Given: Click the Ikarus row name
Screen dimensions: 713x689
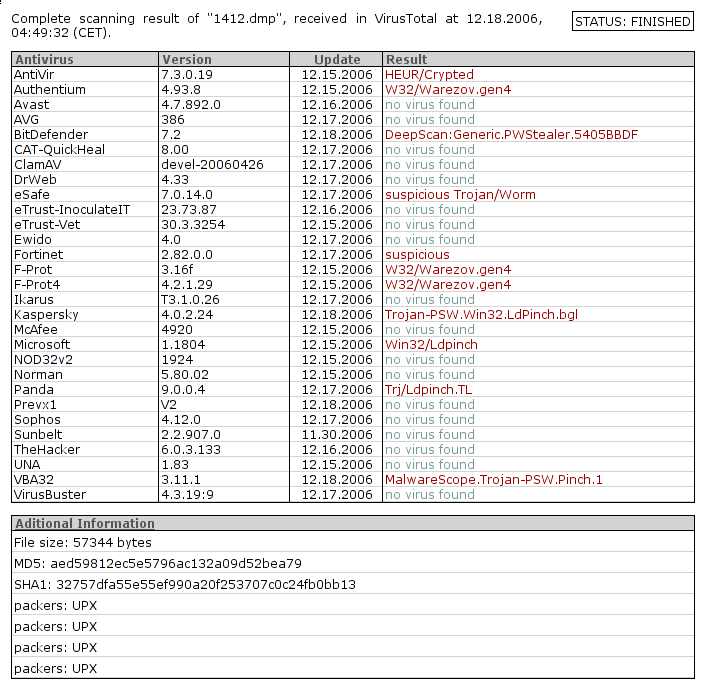Looking at the screenshot, I should tap(34, 300).
